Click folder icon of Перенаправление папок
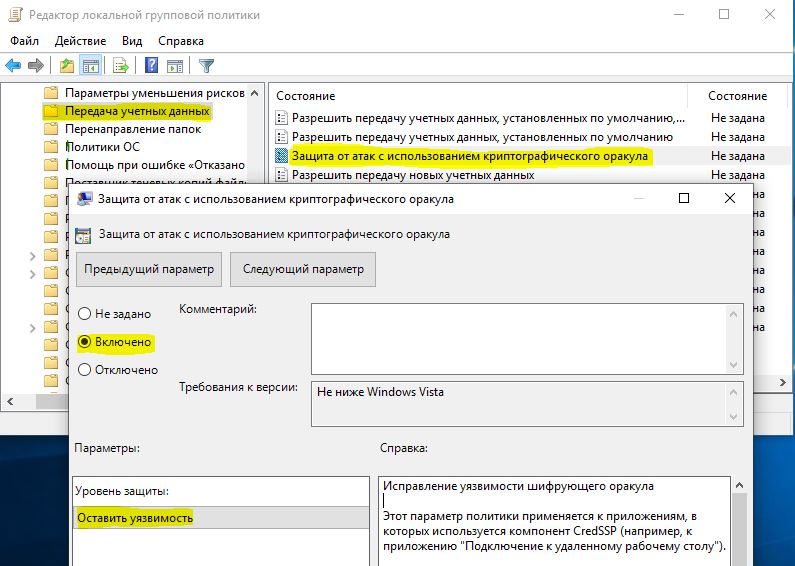 tap(51, 129)
